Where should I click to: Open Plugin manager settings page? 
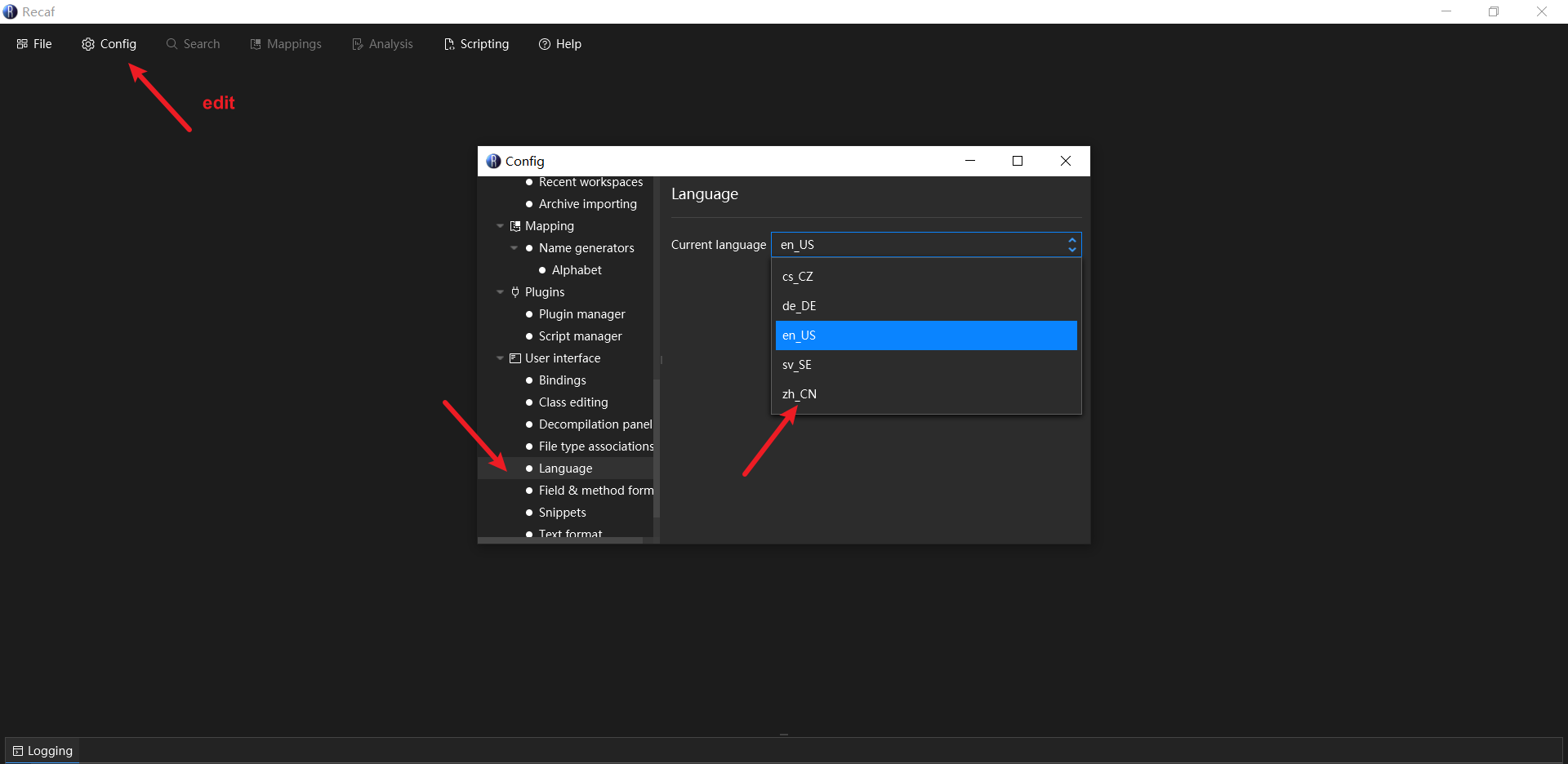coord(581,314)
